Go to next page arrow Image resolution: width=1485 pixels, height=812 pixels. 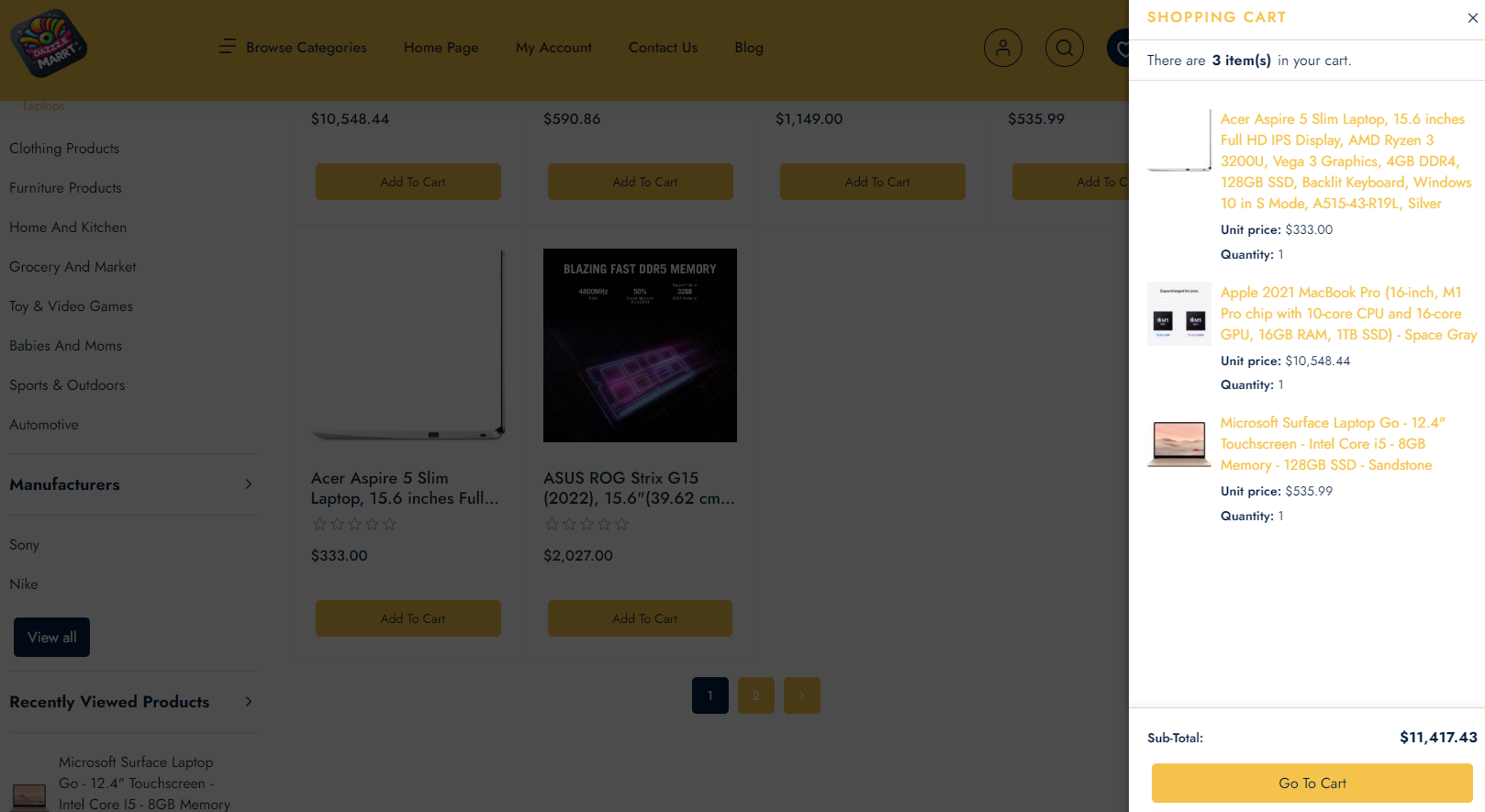point(802,695)
